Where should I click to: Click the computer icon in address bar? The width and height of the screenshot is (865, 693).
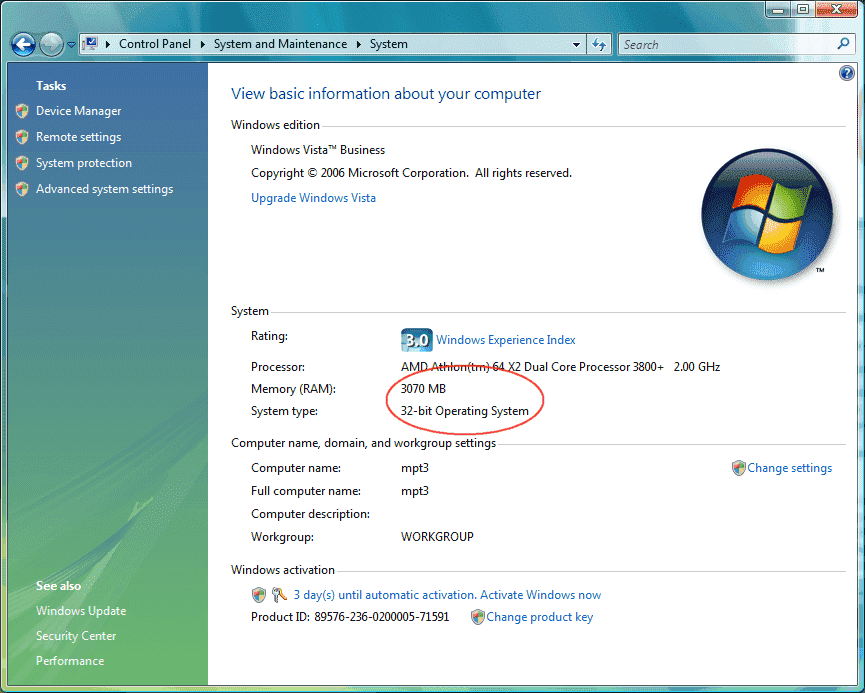pyautogui.click(x=92, y=44)
